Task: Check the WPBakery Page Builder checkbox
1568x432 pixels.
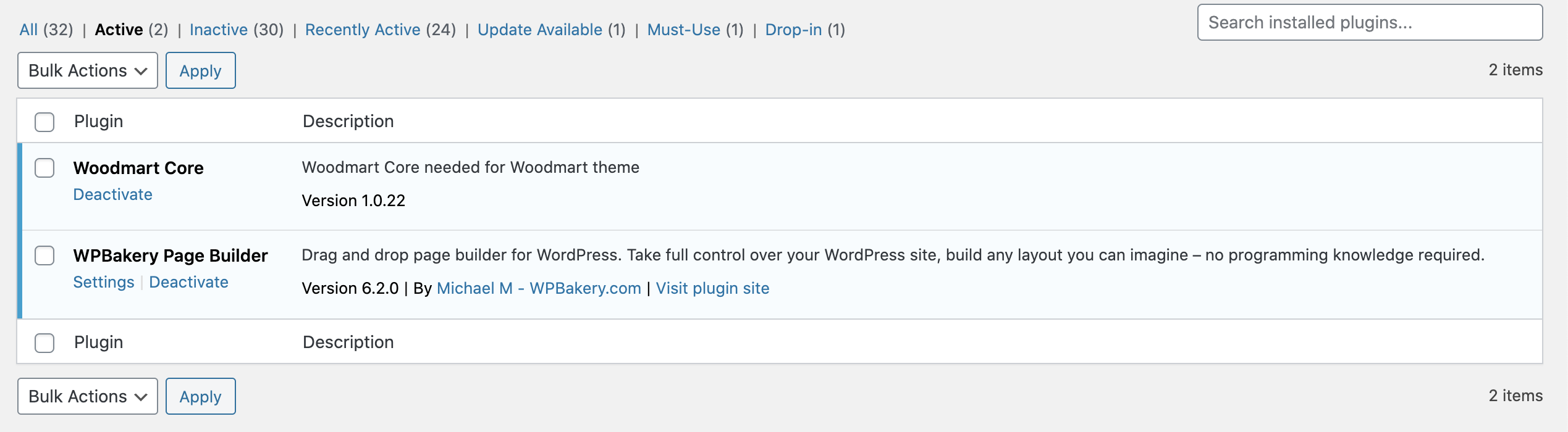Action: pyautogui.click(x=44, y=255)
